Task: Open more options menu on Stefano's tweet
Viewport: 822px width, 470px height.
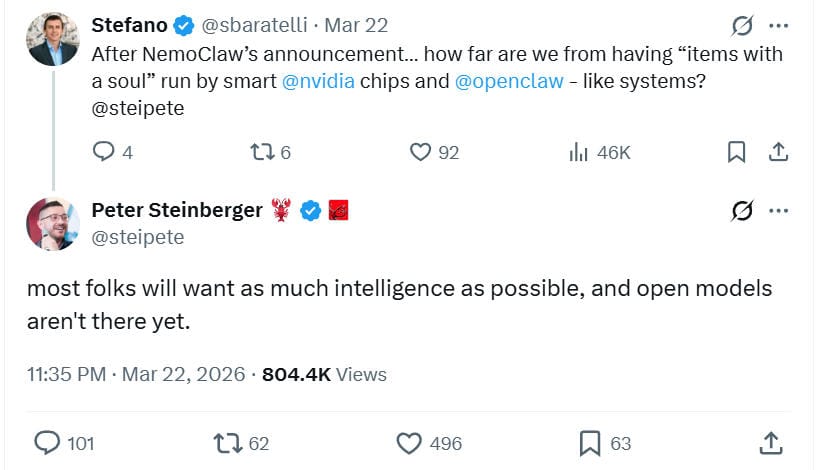Action: (x=778, y=25)
